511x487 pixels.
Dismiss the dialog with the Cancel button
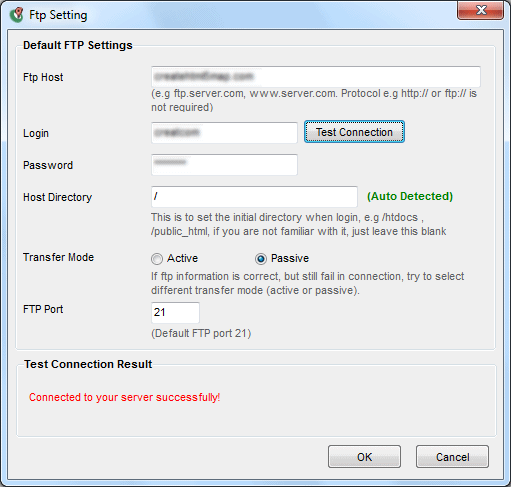pos(452,457)
